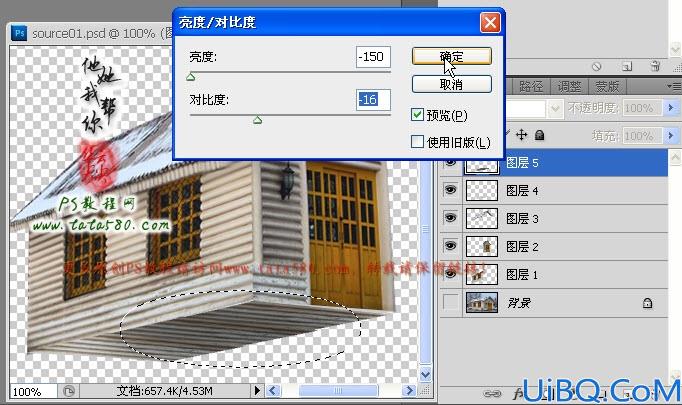682x405 pixels.
Task: Click document vertical scrollbar down arrow
Action: (x=425, y=374)
